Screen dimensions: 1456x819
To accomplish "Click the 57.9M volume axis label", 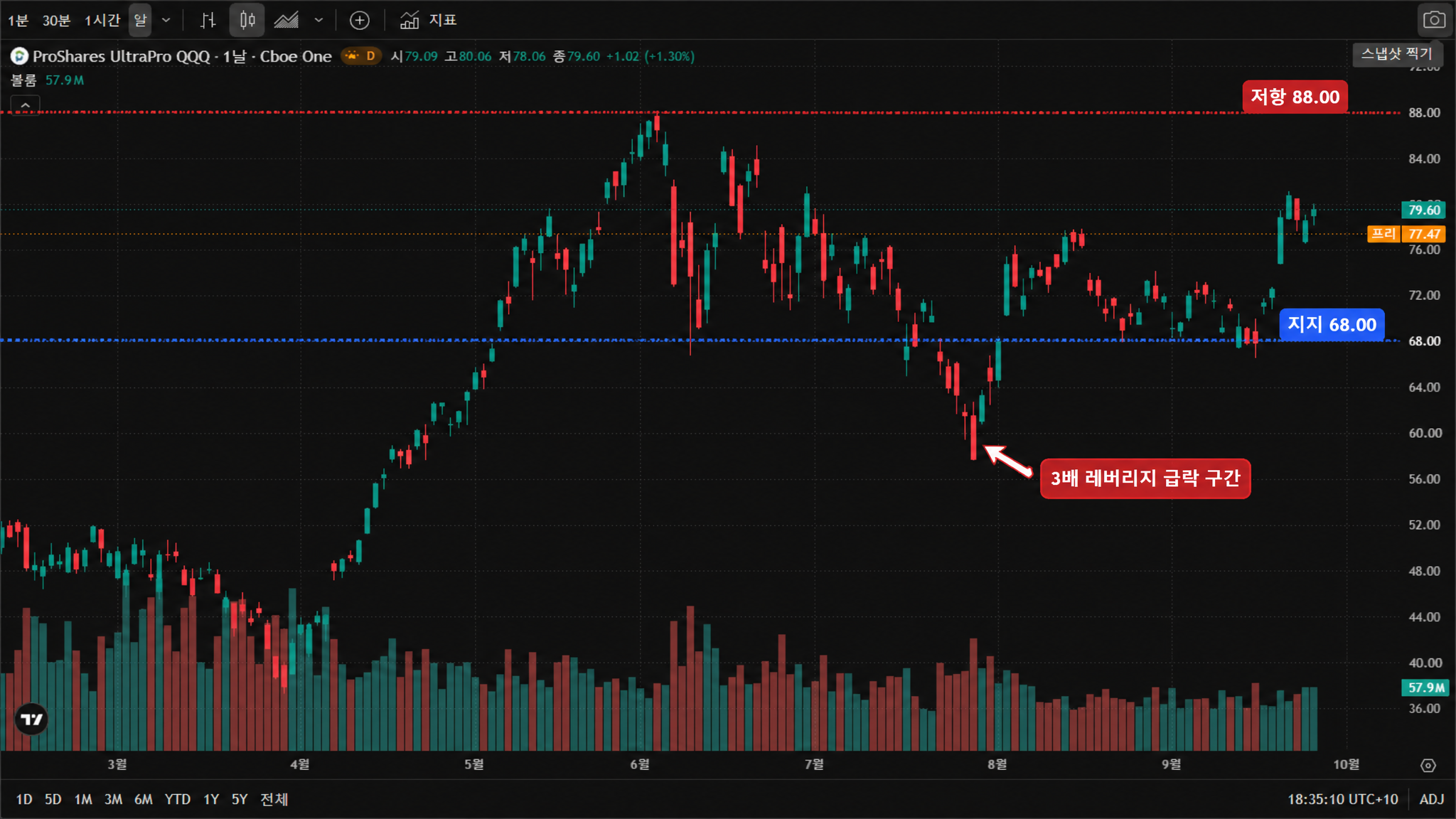I will coord(1425,687).
